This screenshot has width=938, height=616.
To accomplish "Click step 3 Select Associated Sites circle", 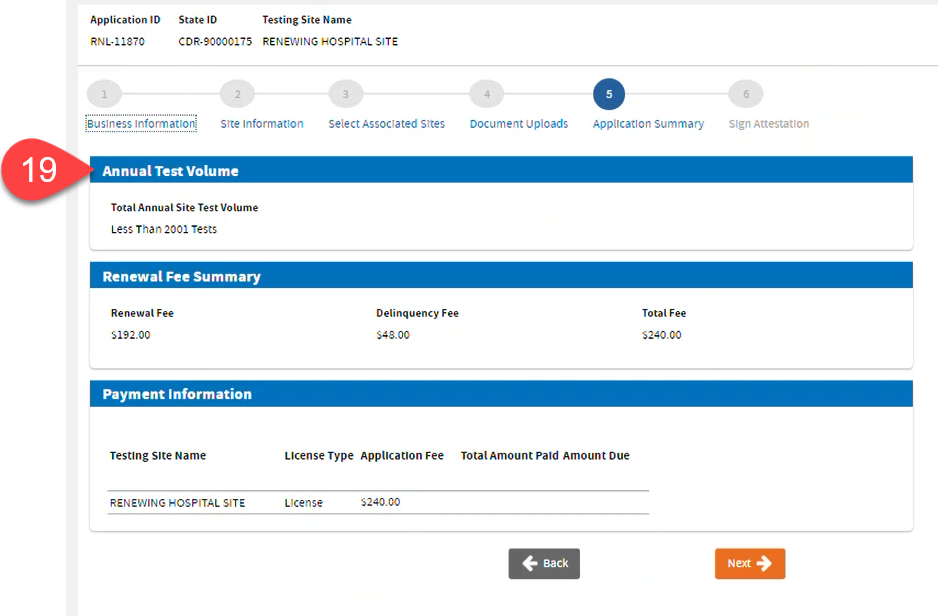I will [345, 93].
